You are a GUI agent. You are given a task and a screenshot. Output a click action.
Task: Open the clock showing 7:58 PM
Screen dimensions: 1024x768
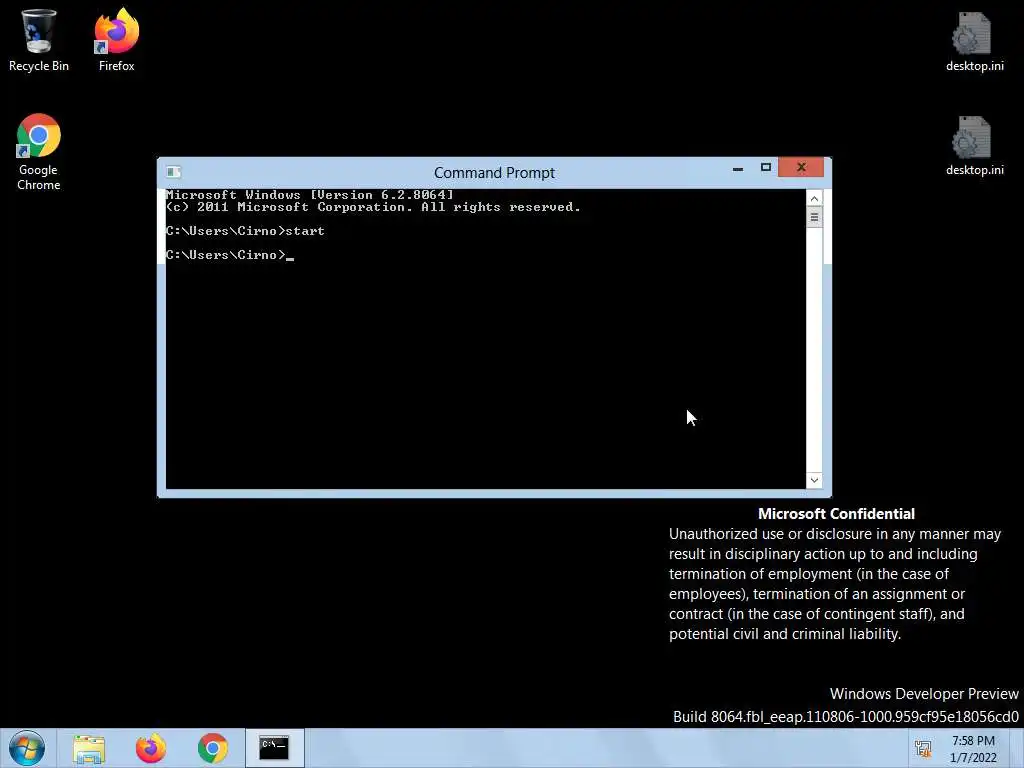coord(973,749)
